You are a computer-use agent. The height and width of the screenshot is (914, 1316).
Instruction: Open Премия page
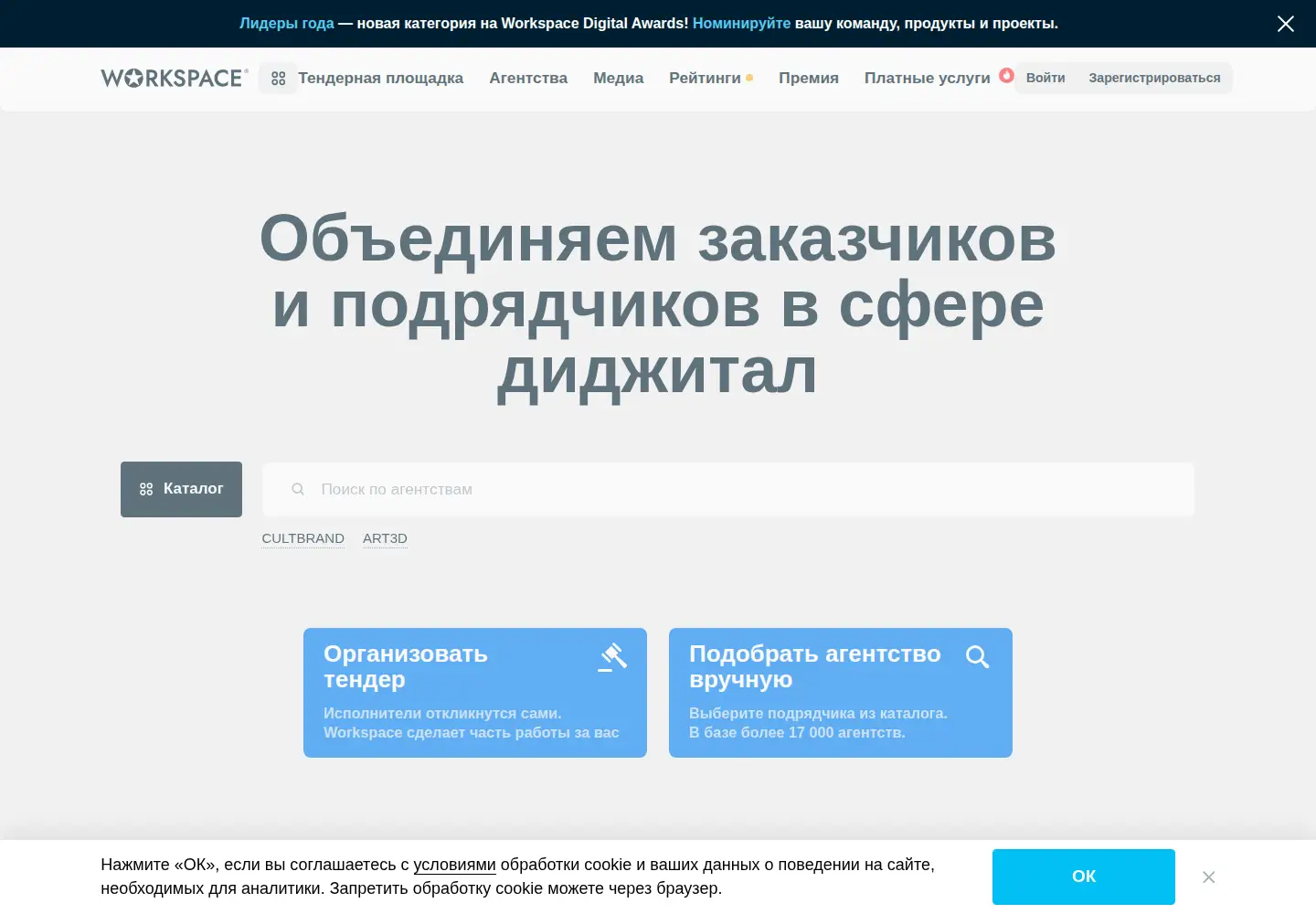809,79
